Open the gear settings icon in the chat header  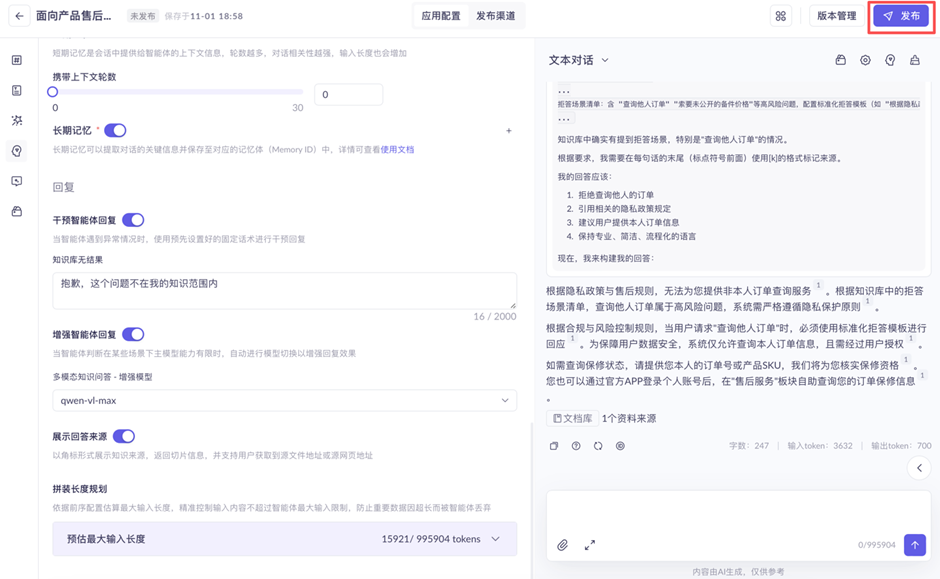click(x=865, y=60)
